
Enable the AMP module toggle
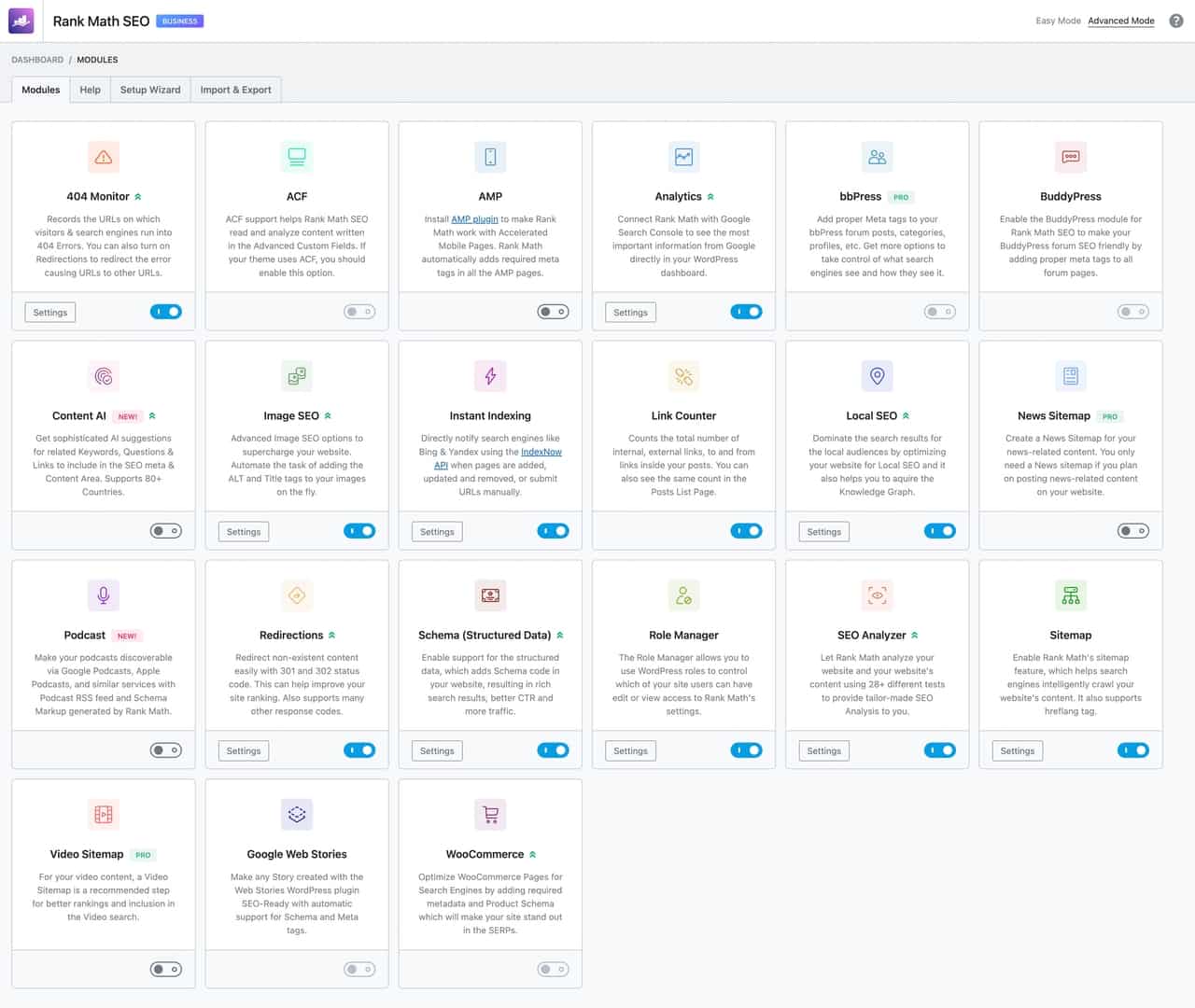[x=553, y=312]
